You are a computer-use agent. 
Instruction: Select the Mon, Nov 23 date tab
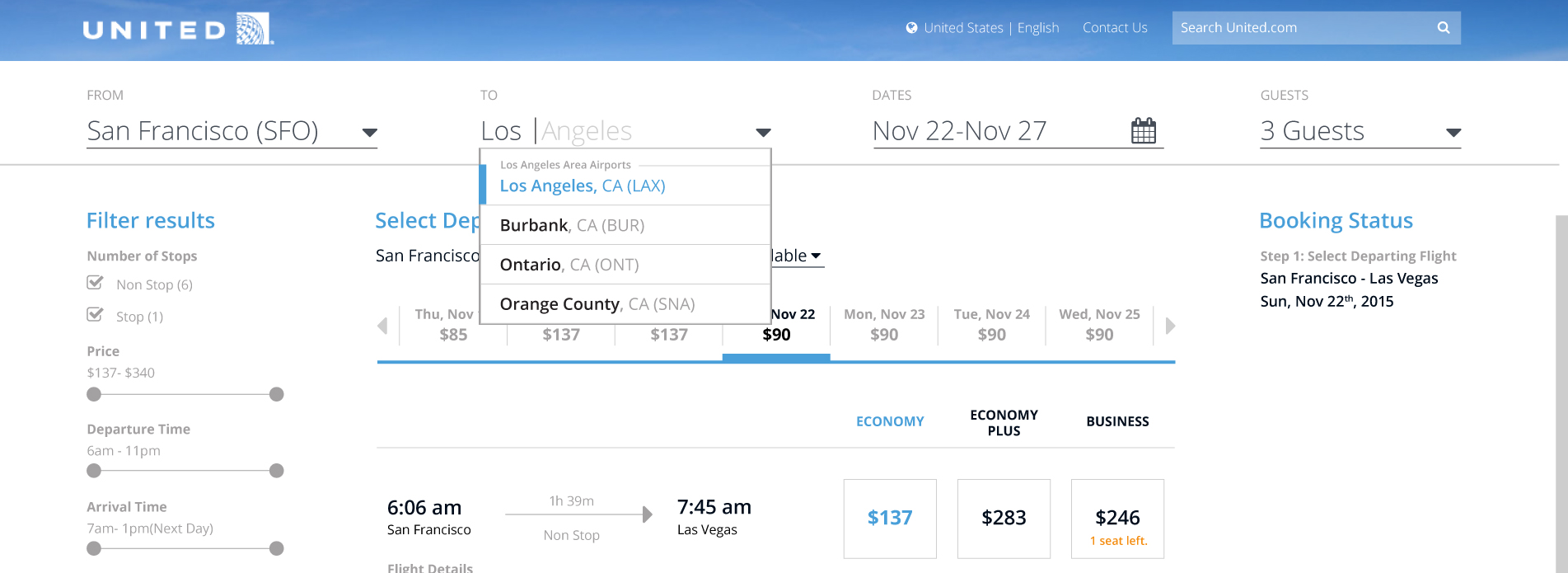pyautogui.click(x=884, y=325)
